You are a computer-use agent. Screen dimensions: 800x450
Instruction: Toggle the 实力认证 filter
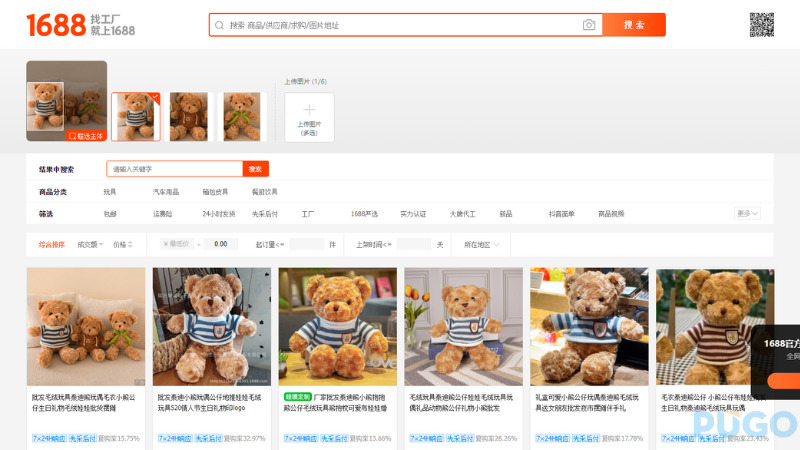(413, 214)
